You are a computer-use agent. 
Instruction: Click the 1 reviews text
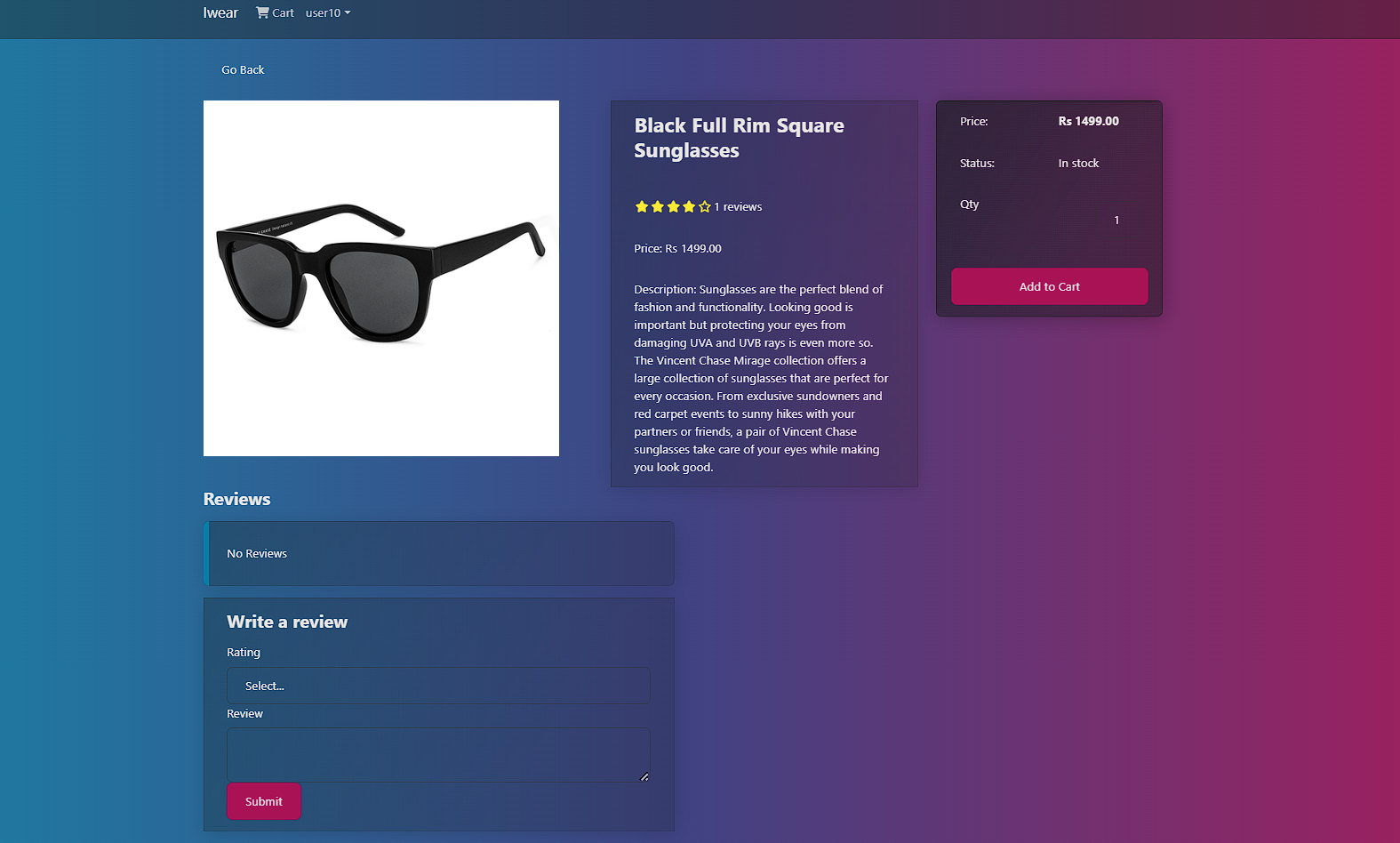[x=738, y=206]
